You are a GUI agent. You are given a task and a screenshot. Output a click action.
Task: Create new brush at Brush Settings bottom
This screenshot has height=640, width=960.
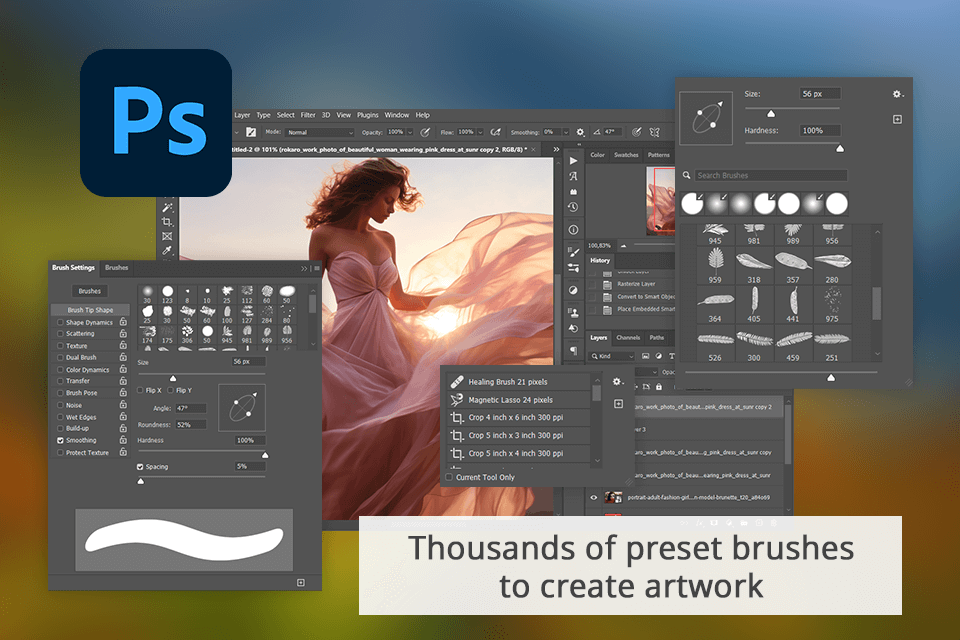(x=301, y=582)
